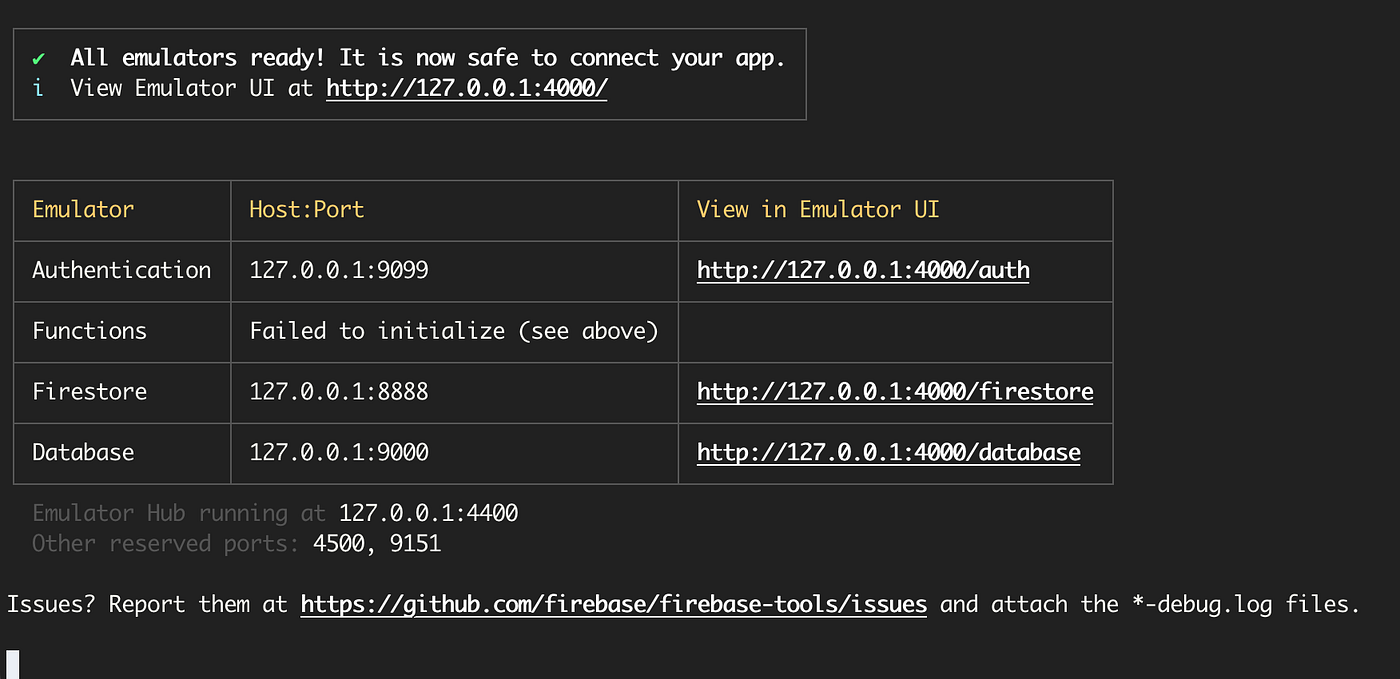
Task: Click the green checkmark before All emulators ready
Action: [x=39, y=58]
